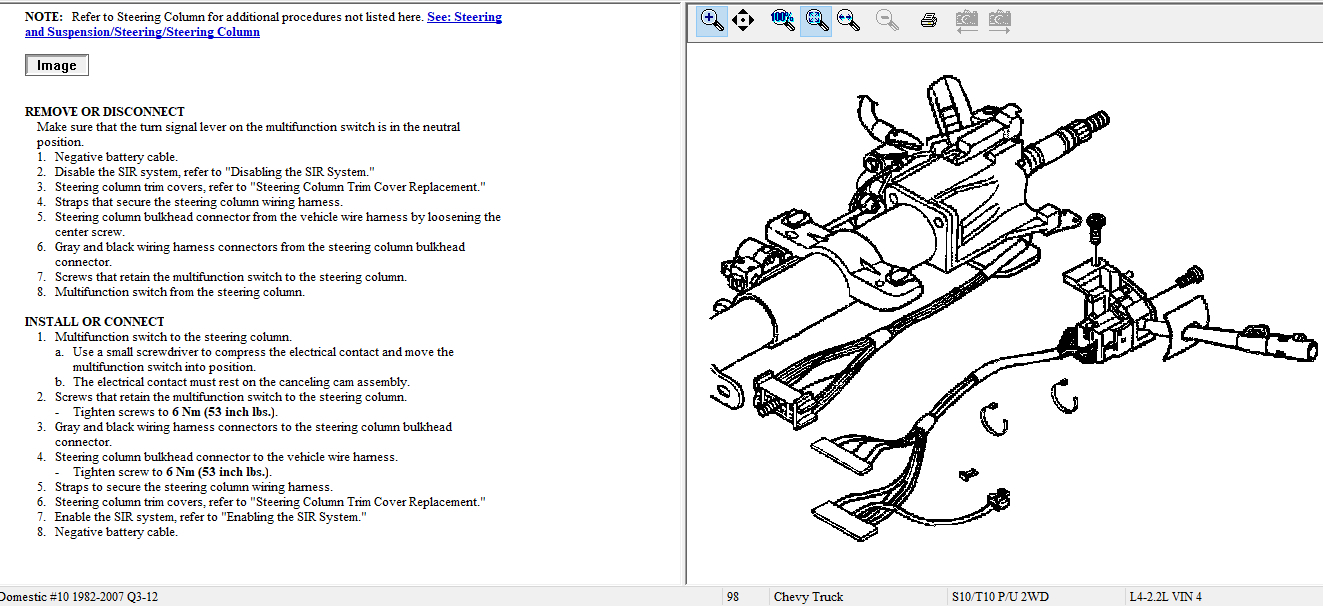The image size is (1323, 606).
Task: Click the vertical splitter between panes
Action: 685,300
